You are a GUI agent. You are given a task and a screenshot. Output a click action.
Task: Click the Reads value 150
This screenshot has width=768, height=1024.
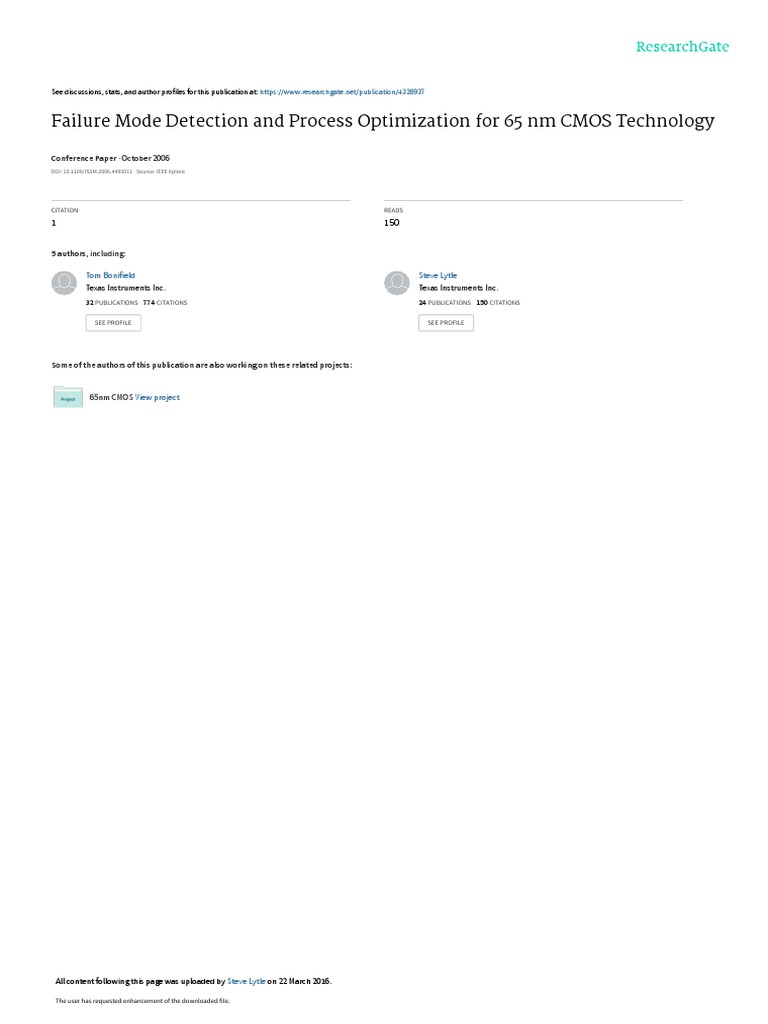coord(391,223)
